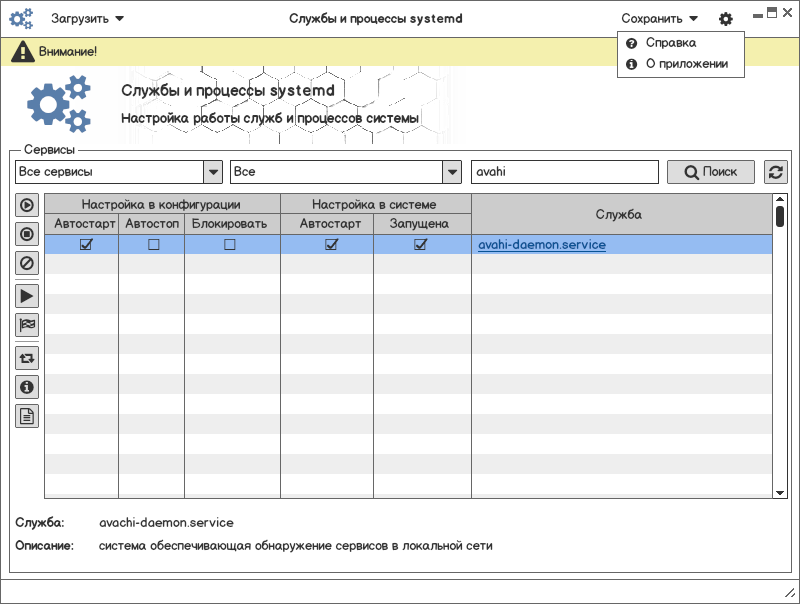800x604 pixels.
Task: Check Блокировать checkbox for avahi-daemon
Action: coord(229,244)
